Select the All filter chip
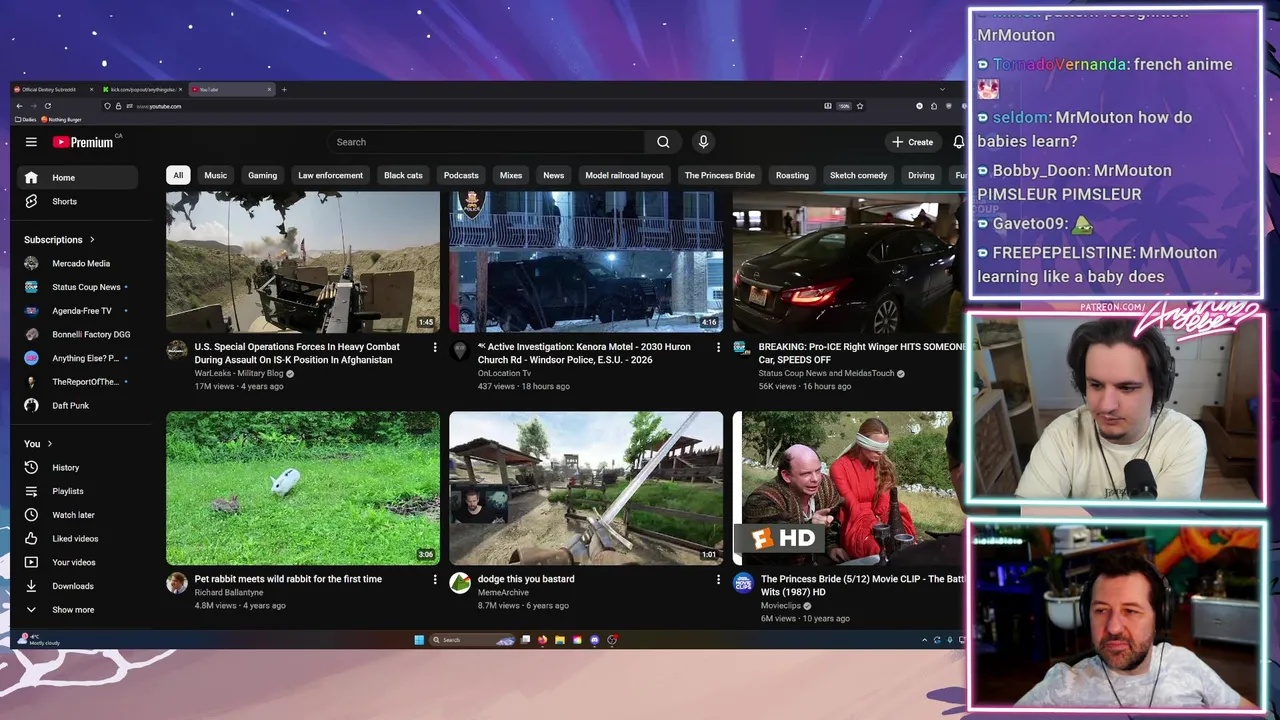 [178, 175]
